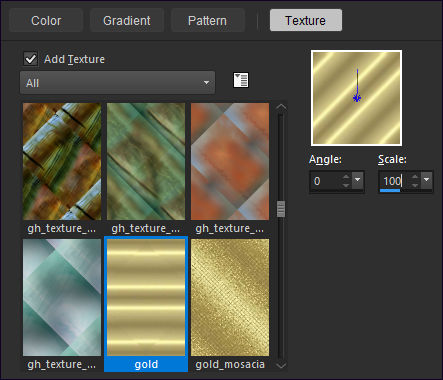Select the gold texture thumbnail
The width and height of the screenshot is (443, 380).
(146, 297)
